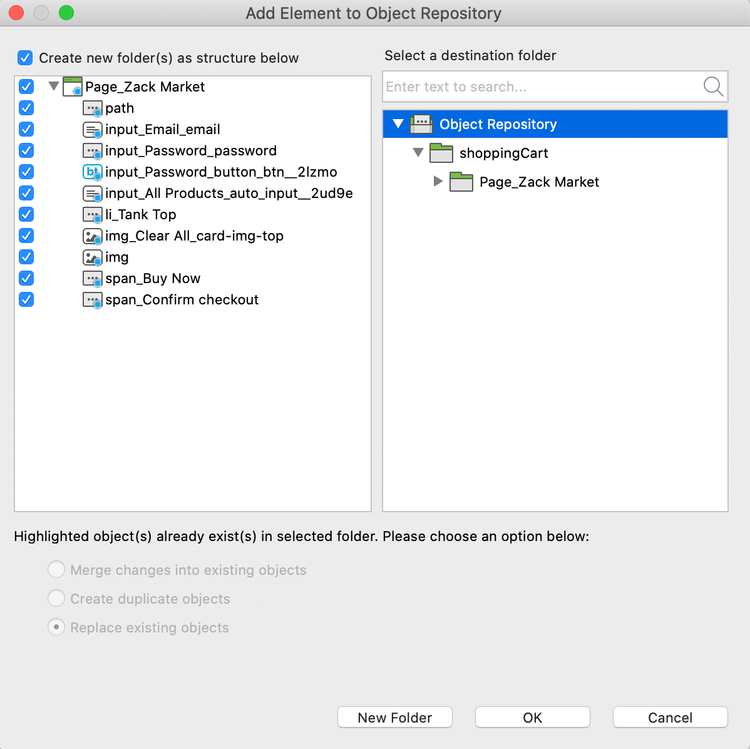Image resolution: width=750 pixels, height=749 pixels.
Task: Click the Object Repository root folder icon
Action: click(x=421, y=124)
